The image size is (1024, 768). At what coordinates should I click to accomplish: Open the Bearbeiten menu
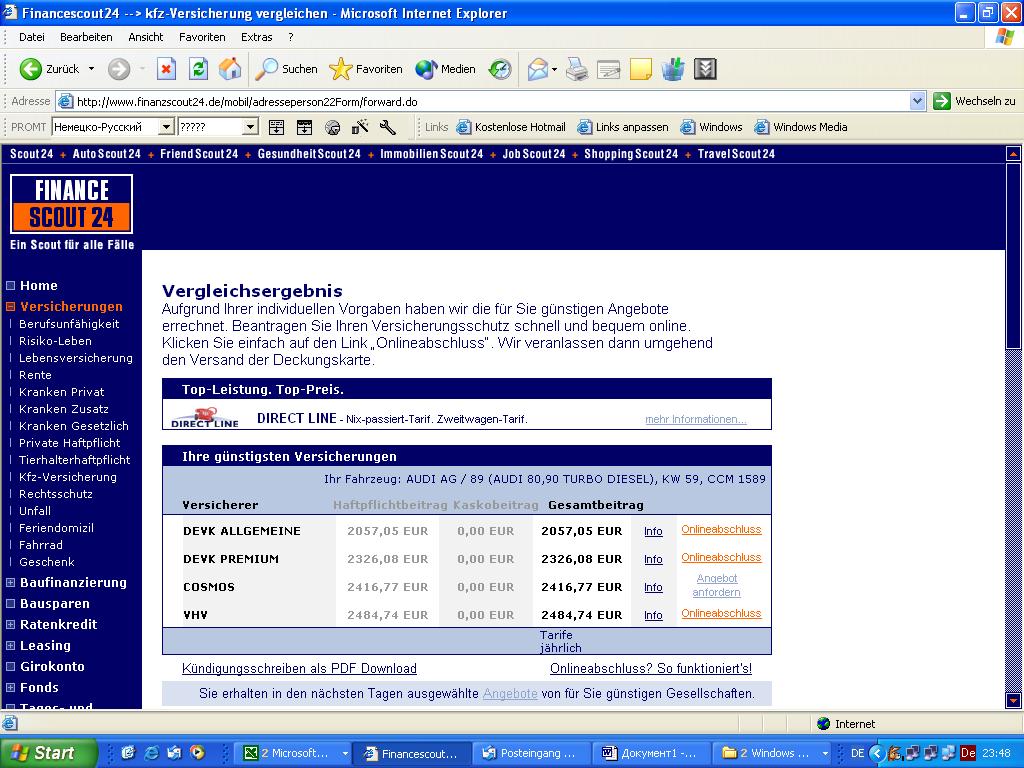86,37
